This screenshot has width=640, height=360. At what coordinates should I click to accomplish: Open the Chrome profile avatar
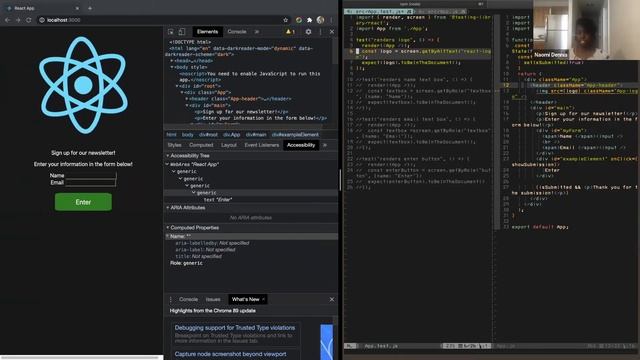[x=320, y=20]
